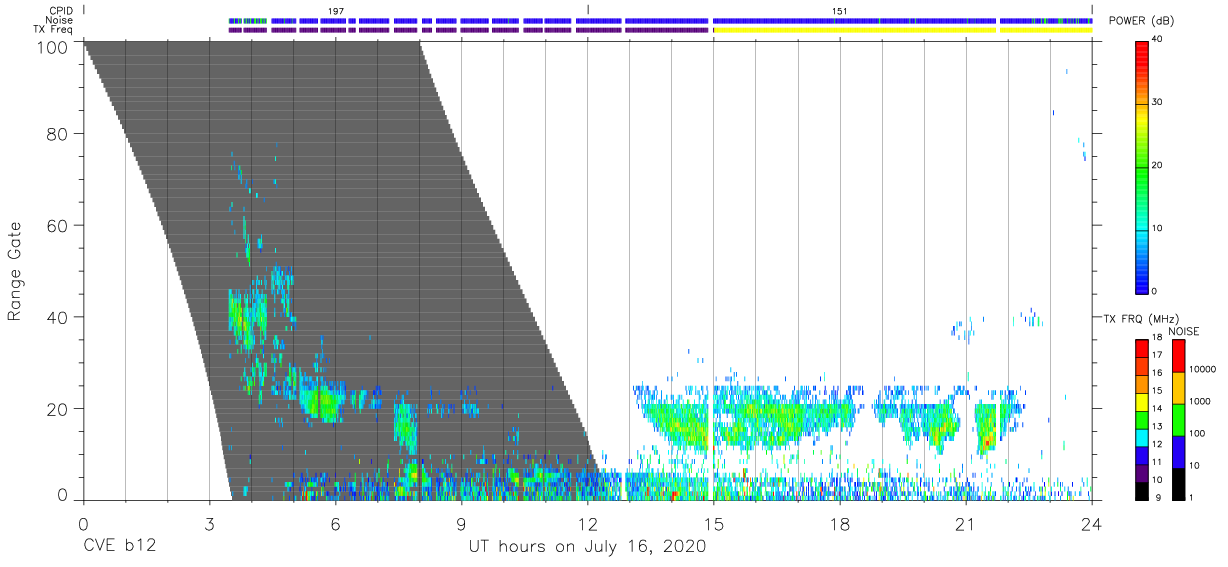Click the yellow segment of the TX FRQ legend
This screenshot has height=567, width=1228.
(1141, 401)
